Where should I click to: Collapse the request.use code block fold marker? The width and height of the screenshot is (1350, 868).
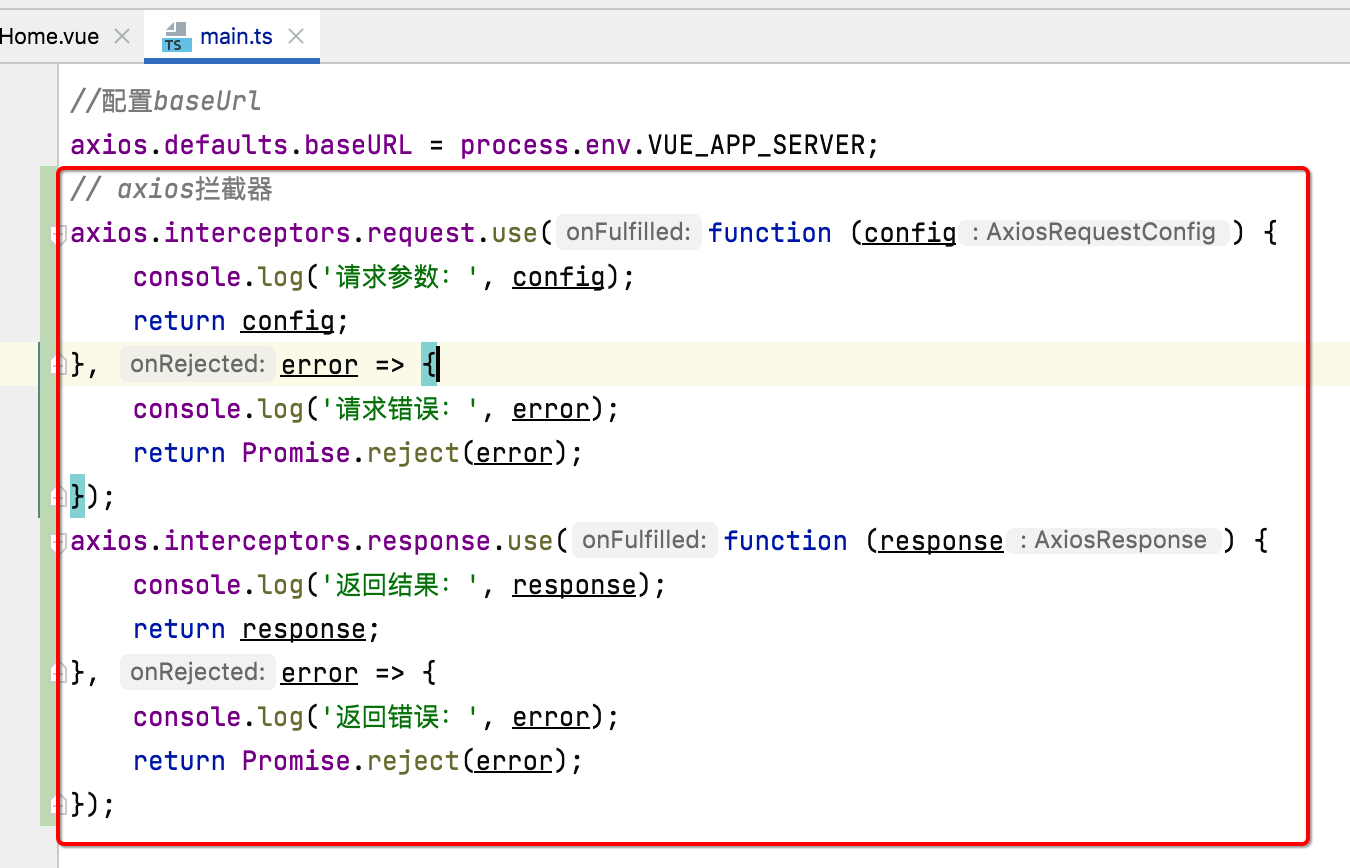[60, 233]
